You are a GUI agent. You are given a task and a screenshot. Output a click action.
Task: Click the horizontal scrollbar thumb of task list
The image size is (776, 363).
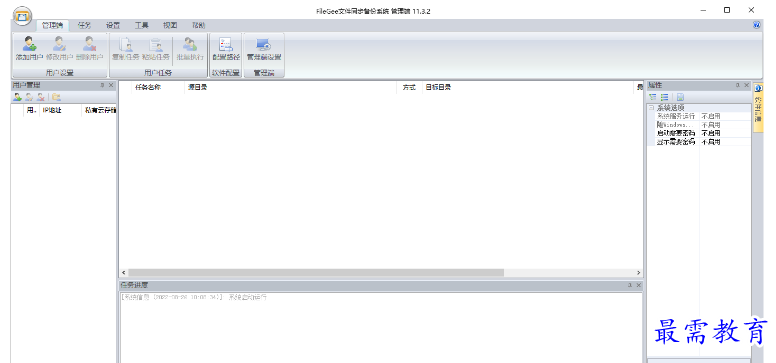[x=316, y=273]
